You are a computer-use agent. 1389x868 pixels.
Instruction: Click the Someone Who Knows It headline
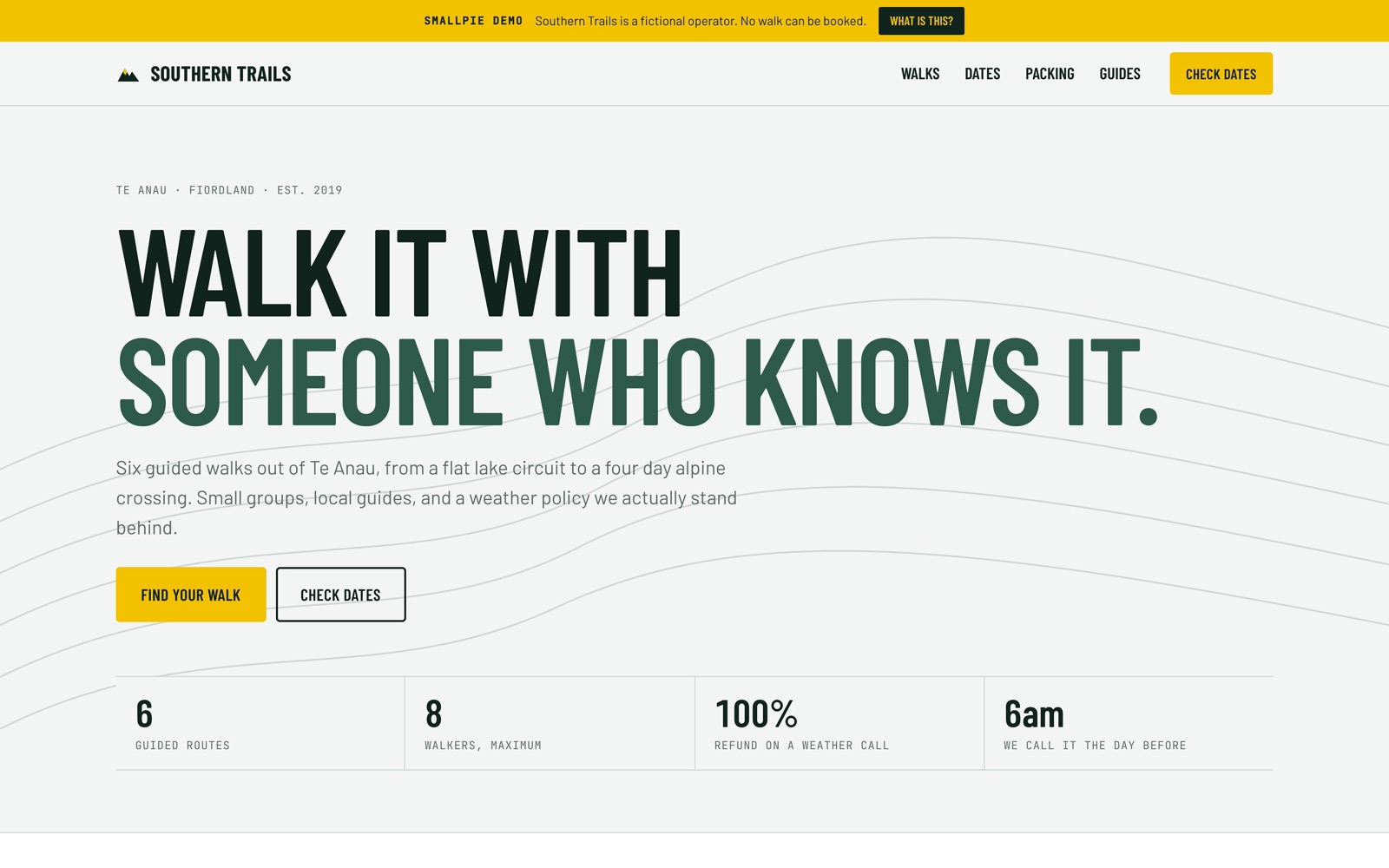(x=638, y=382)
